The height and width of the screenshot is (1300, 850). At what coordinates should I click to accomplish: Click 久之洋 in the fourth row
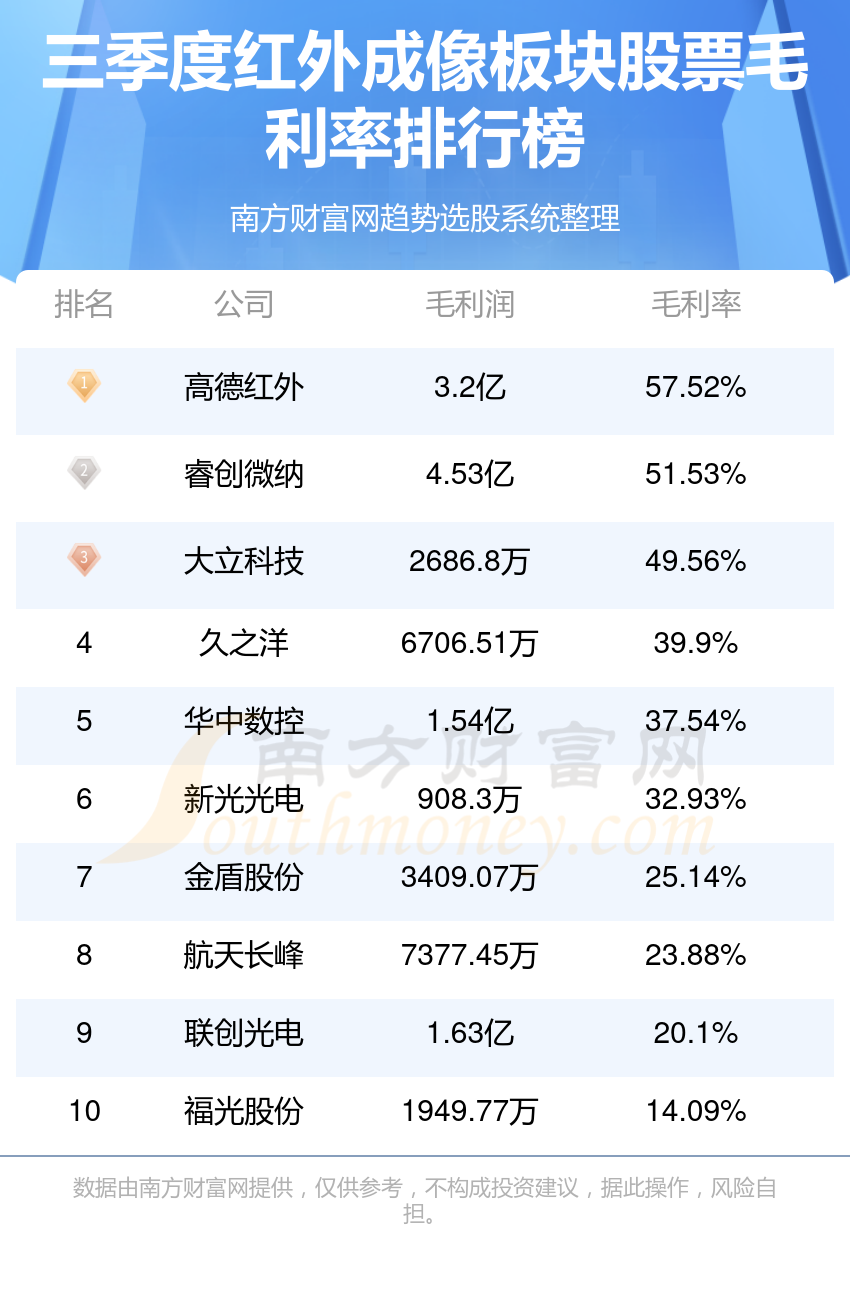243,643
